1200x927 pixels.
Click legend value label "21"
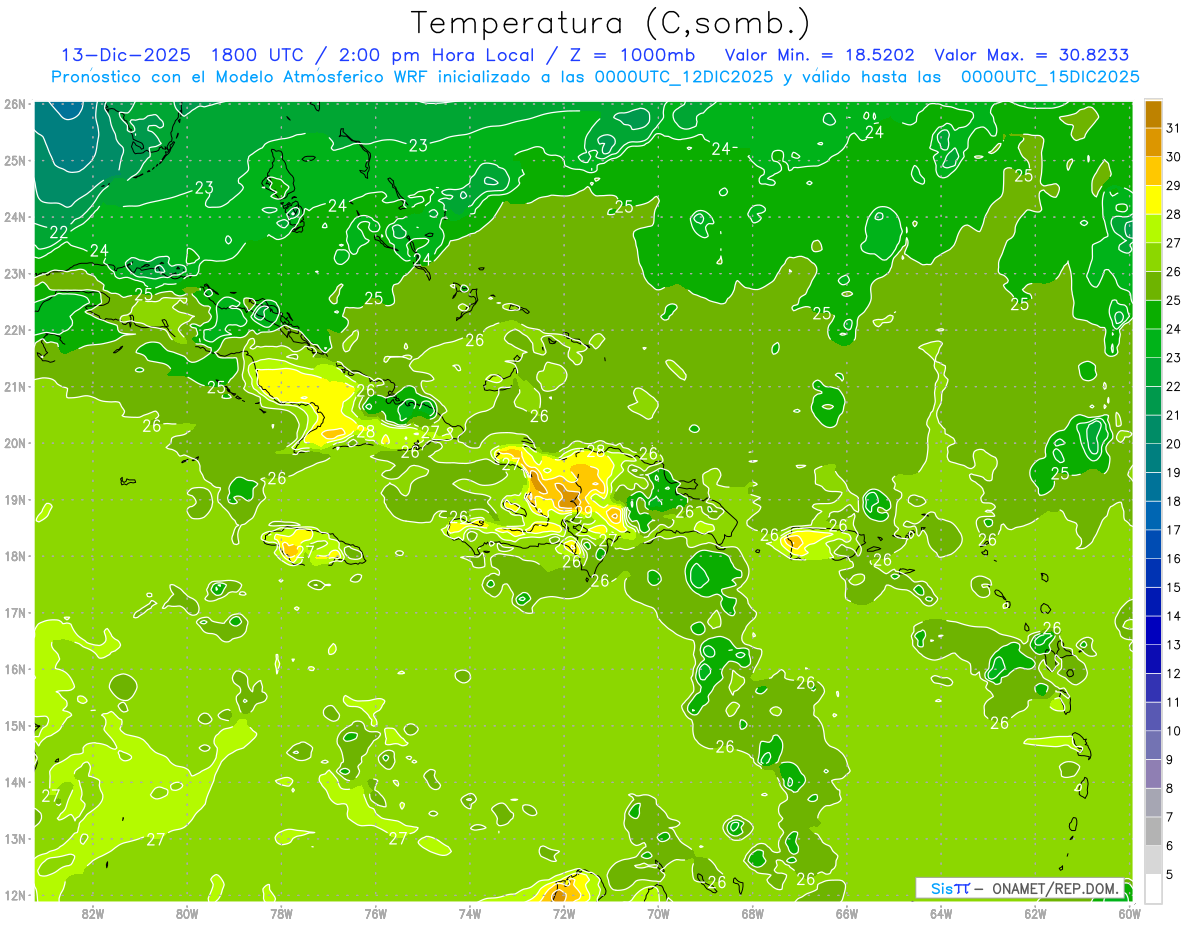(x=1174, y=415)
